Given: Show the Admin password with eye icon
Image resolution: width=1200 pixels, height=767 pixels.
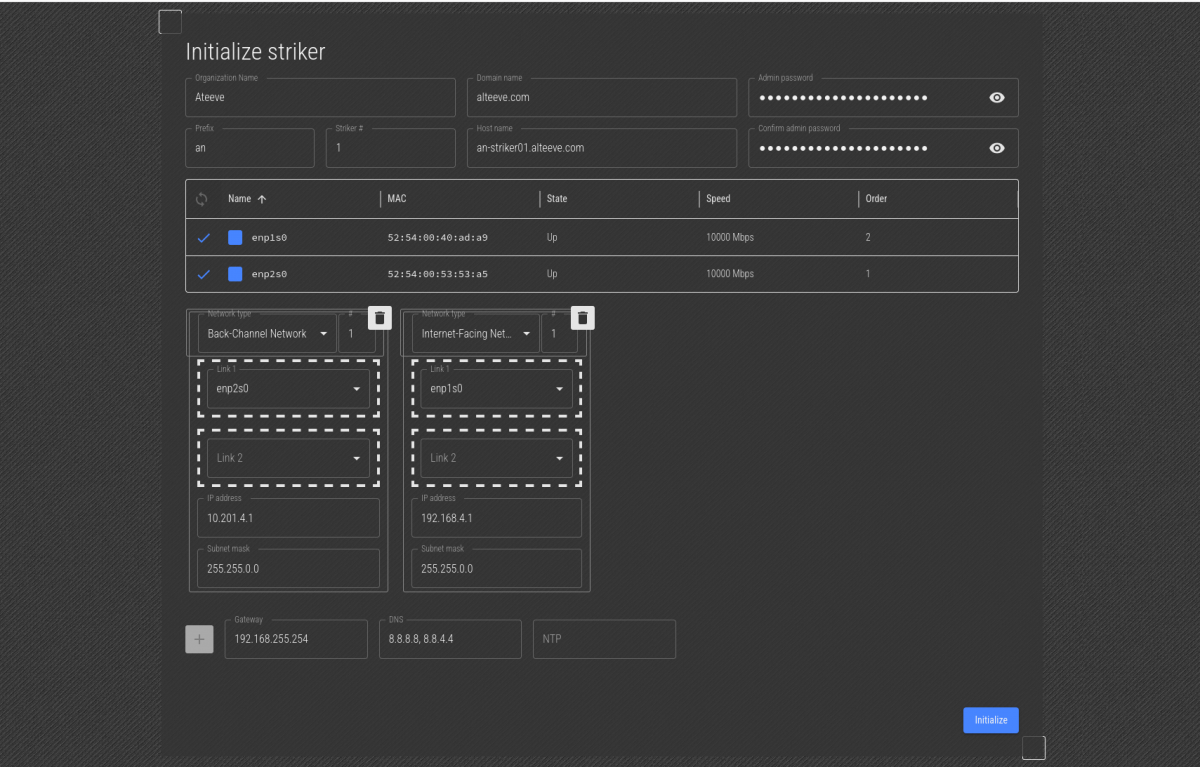Looking at the screenshot, I should coord(996,98).
